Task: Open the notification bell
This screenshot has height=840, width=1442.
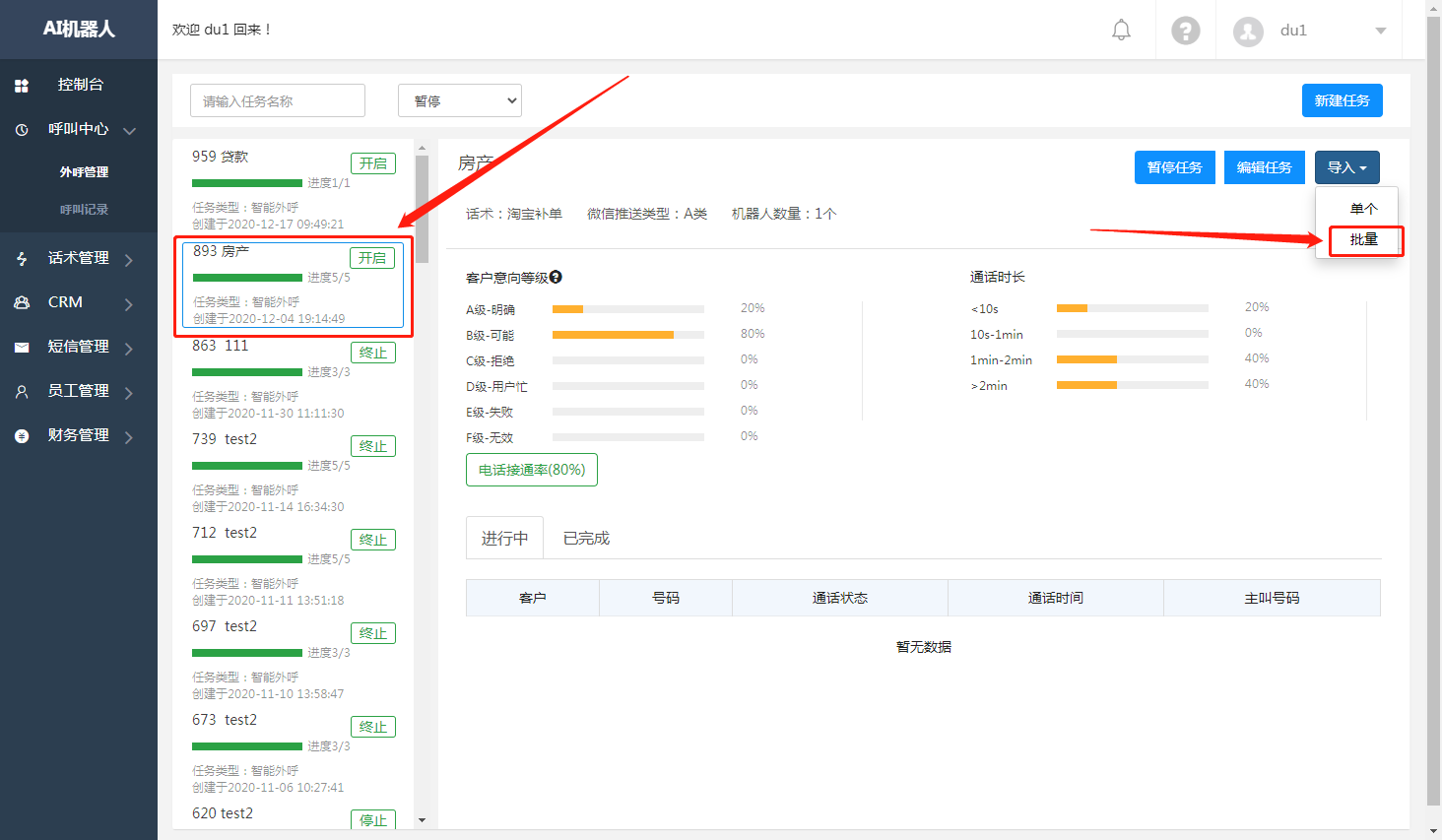Action: point(1121,31)
